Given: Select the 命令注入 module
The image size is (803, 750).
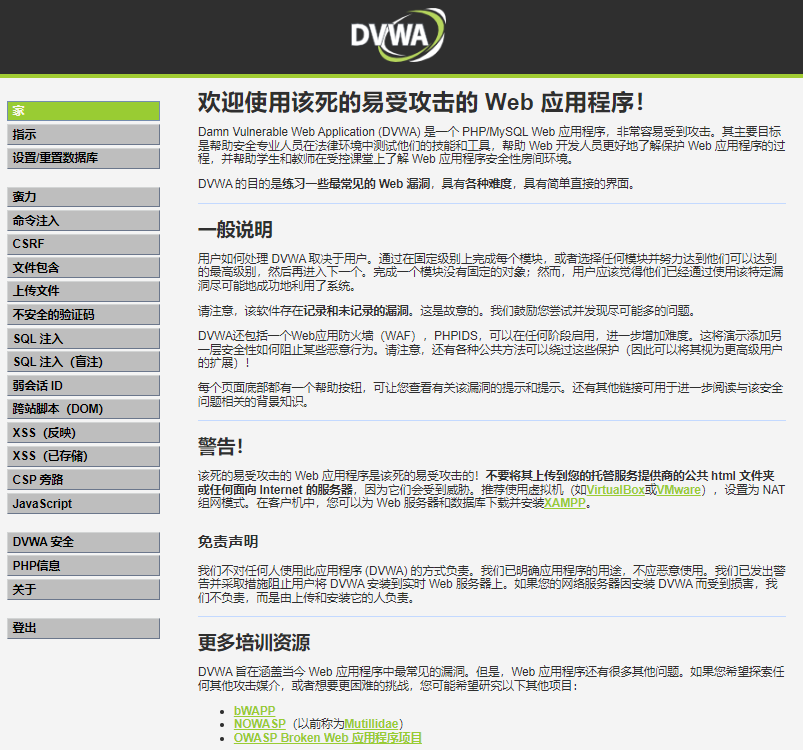Looking at the screenshot, I should (83, 220).
